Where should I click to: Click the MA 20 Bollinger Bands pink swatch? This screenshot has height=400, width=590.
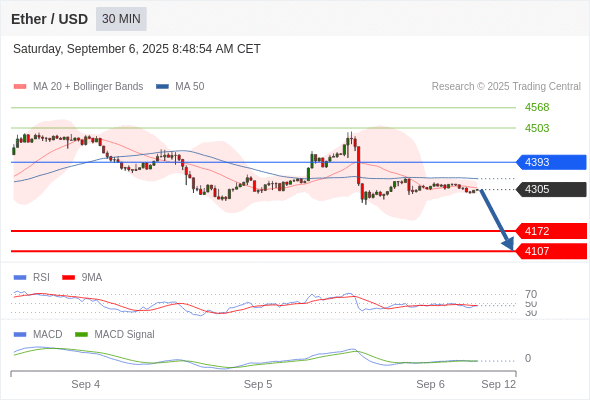(20, 87)
